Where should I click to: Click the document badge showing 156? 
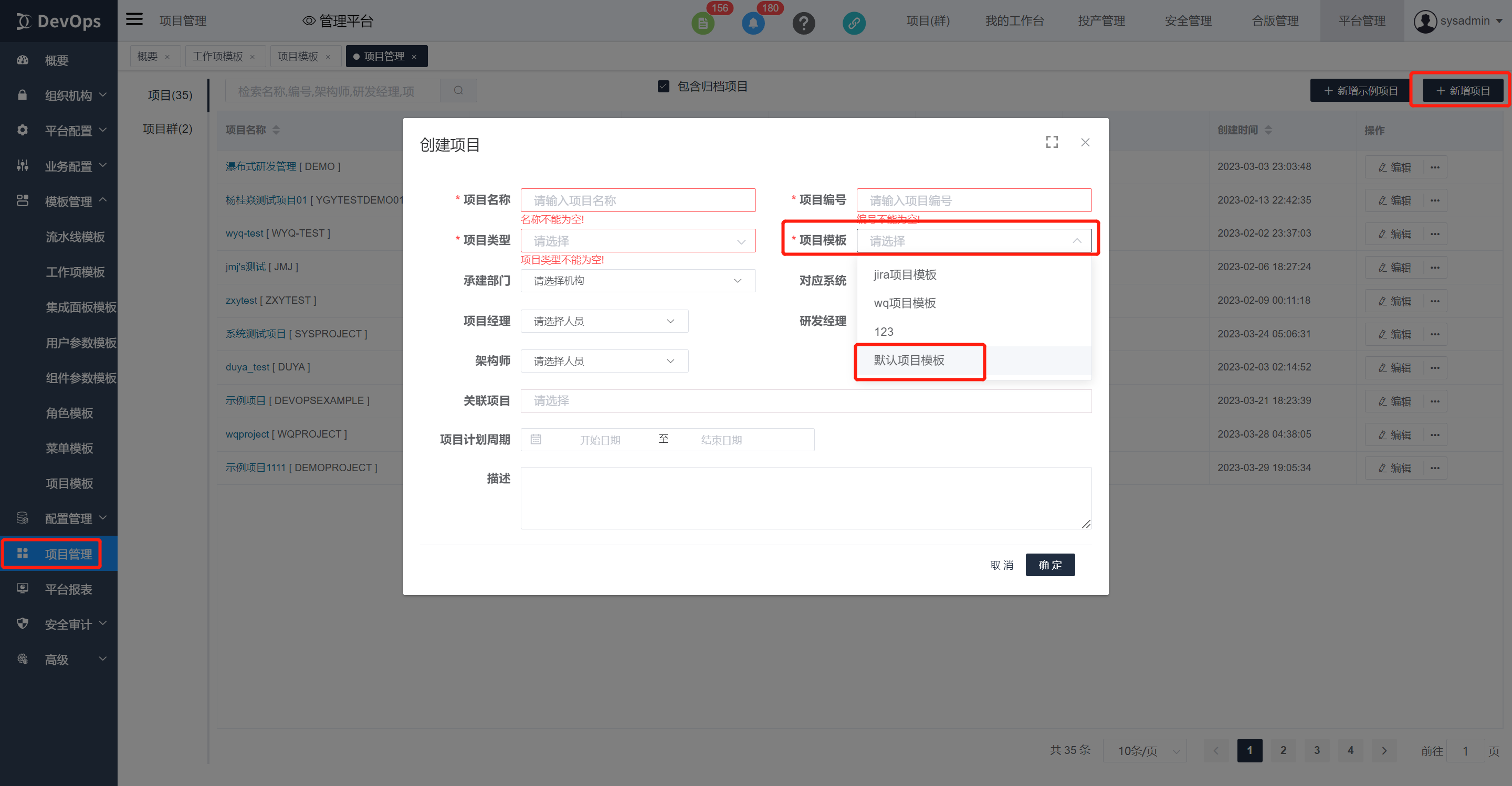[x=702, y=24]
